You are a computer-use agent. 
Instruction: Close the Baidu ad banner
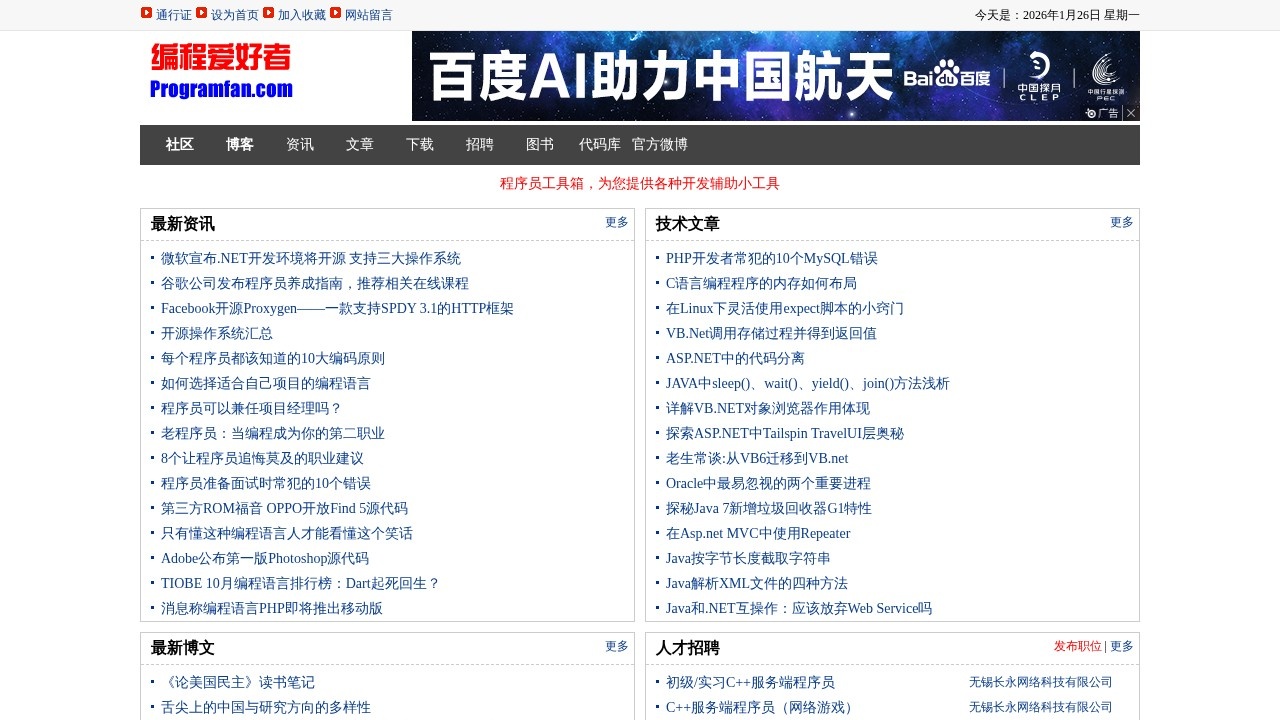[x=1131, y=113]
